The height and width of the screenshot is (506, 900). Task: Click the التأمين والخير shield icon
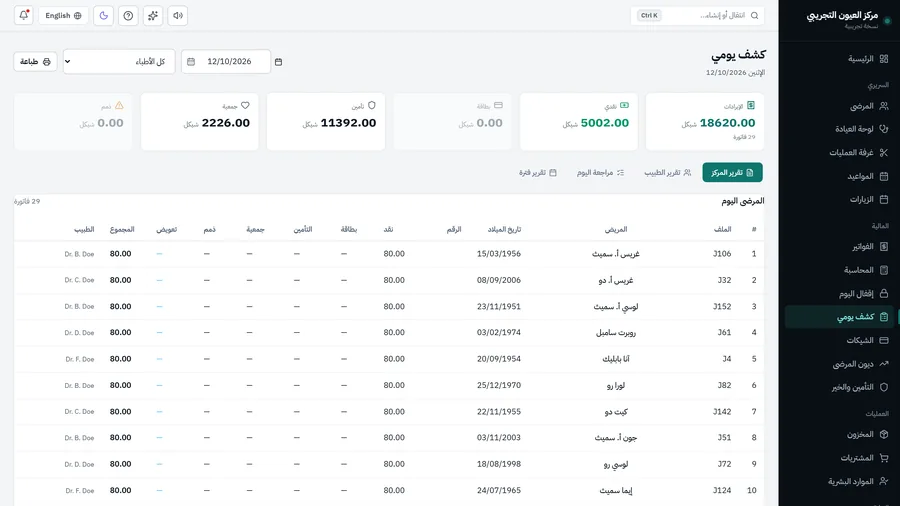(884, 387)
